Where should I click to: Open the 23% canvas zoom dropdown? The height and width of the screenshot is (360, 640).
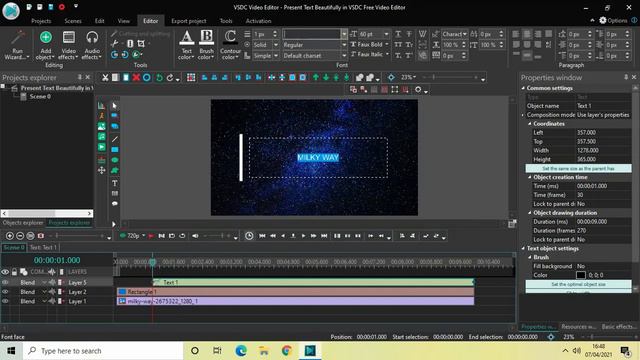[x=414, y=77]
